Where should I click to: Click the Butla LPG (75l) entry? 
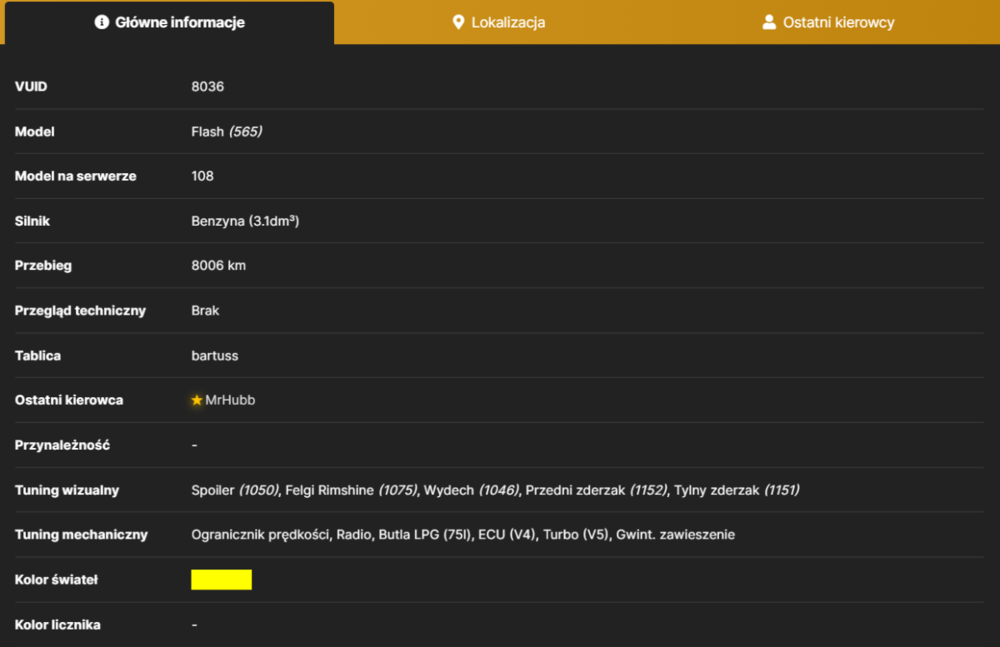point(425,535)
